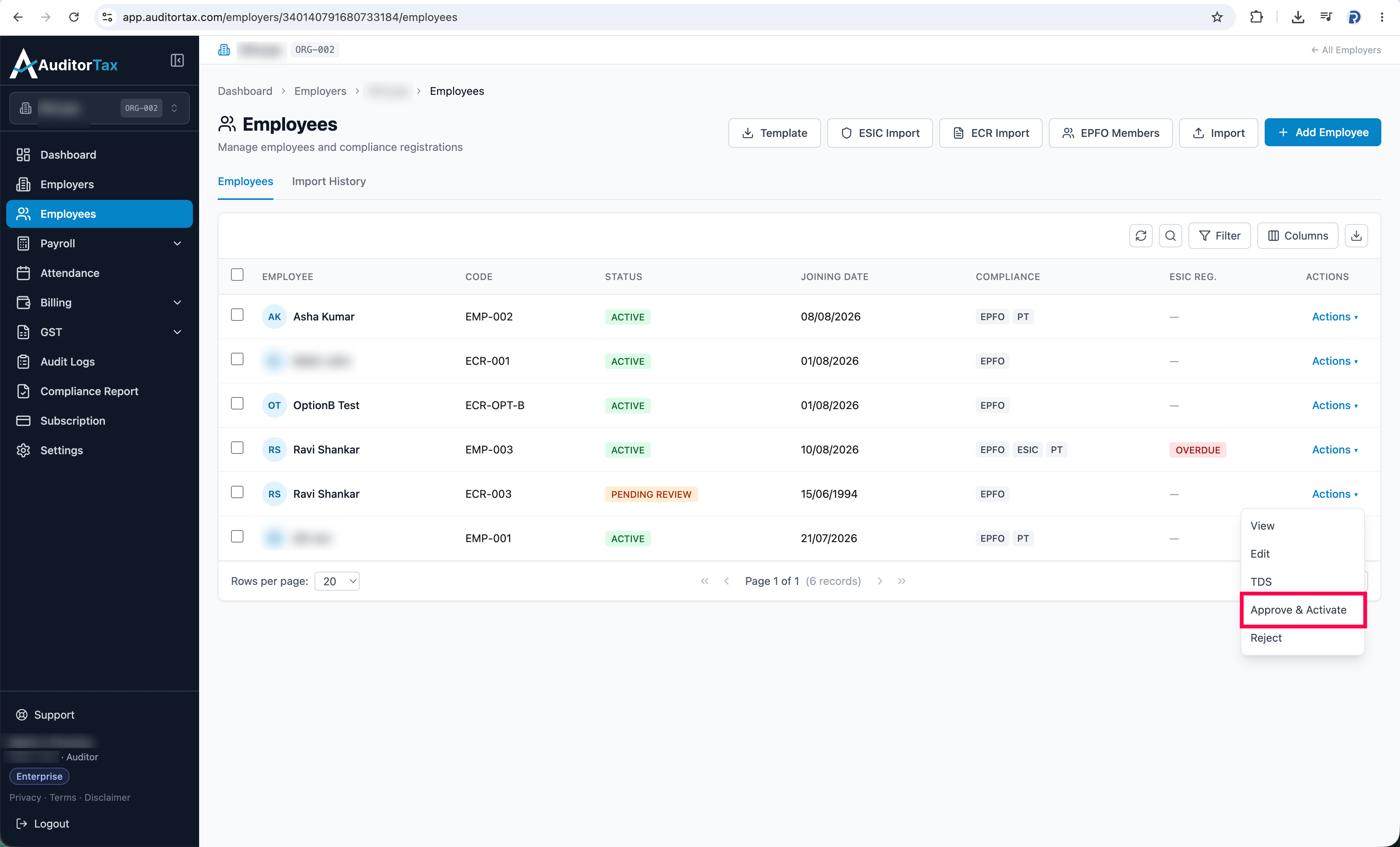Download the table export icon
The width and height of the screenshot is (1400, 847).
tap(1356, 236)
